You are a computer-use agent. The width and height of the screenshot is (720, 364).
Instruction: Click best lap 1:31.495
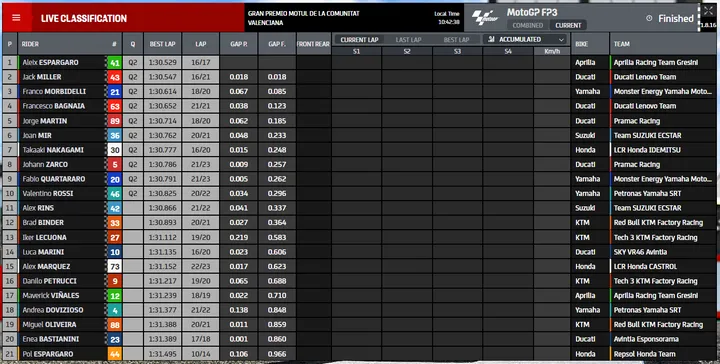[163, 354]
